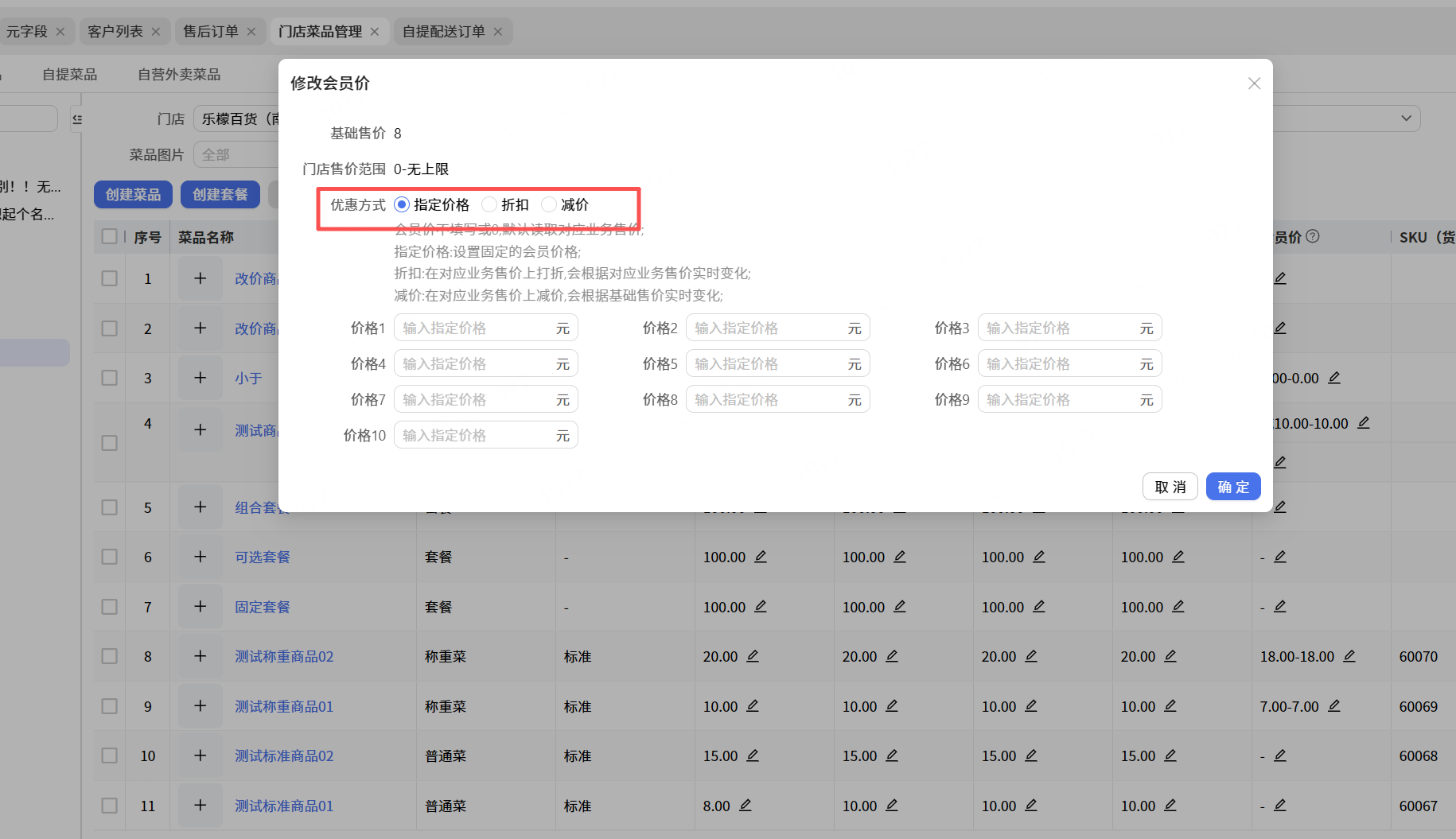Edit 18.00-18.00 member price pencil icon
The height and width of the screenshot is (839, 1456).
click(x=1349, y=656)
